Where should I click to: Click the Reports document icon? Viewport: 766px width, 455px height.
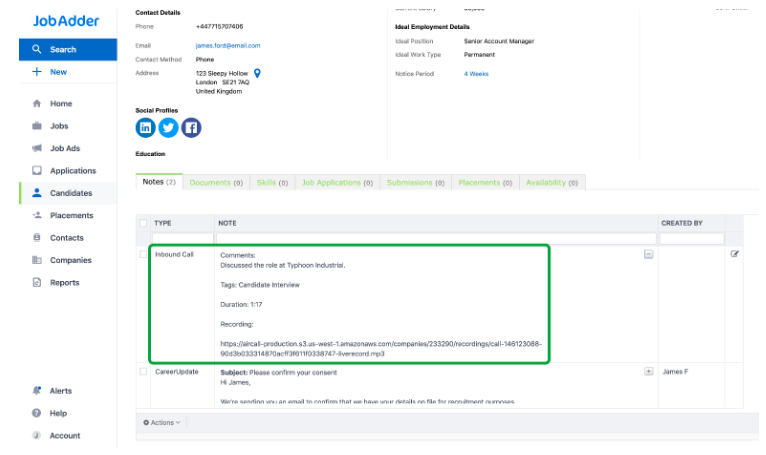(x=37, y=282)
